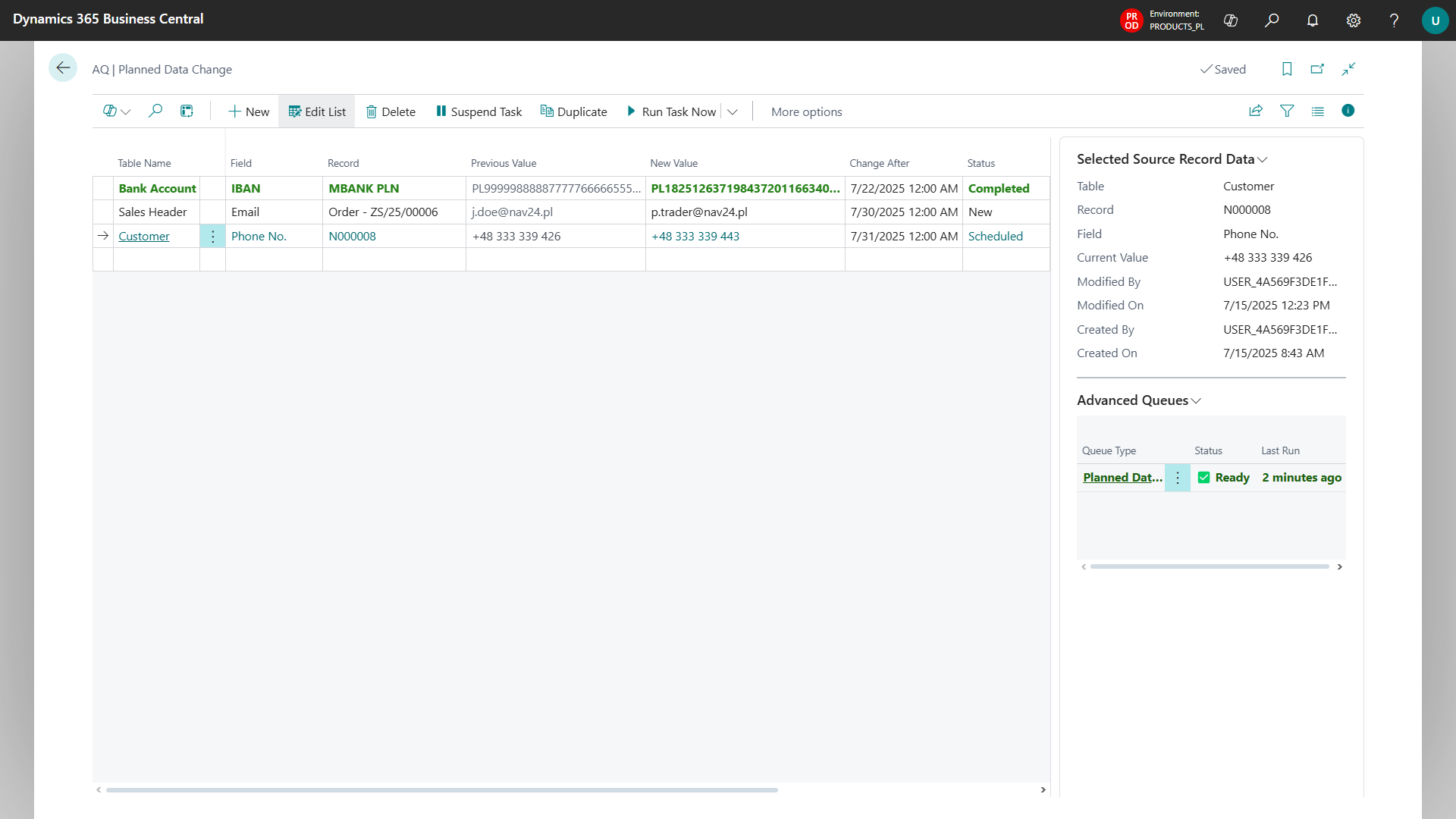
Task: Click the search magnifier in toolbar
Action: click(x=155, y=111)
